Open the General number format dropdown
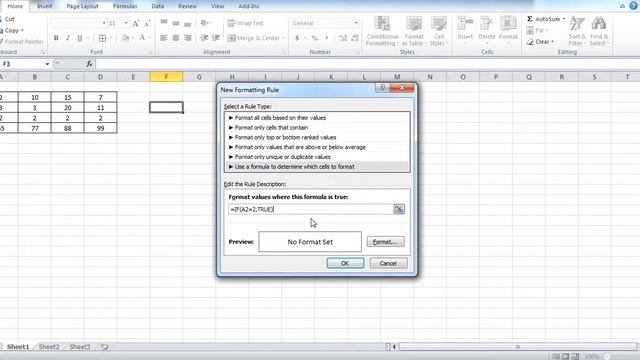 point(356,23)
